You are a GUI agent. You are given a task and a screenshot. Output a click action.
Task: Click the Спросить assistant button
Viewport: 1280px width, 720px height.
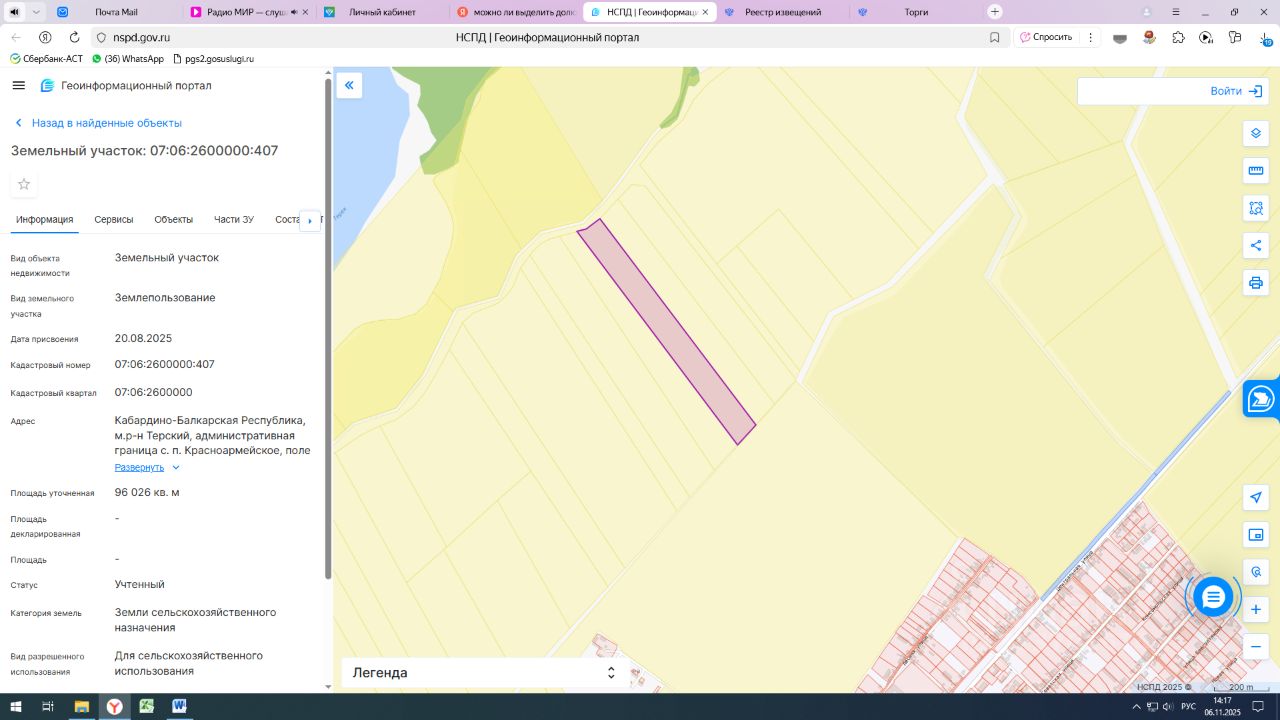coord(1045,37)
